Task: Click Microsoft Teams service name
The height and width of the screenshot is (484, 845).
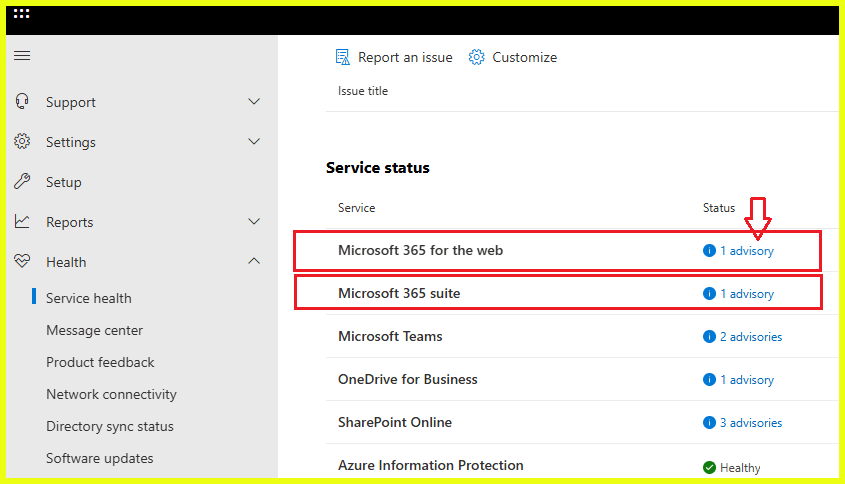Action: coord(390,336)
